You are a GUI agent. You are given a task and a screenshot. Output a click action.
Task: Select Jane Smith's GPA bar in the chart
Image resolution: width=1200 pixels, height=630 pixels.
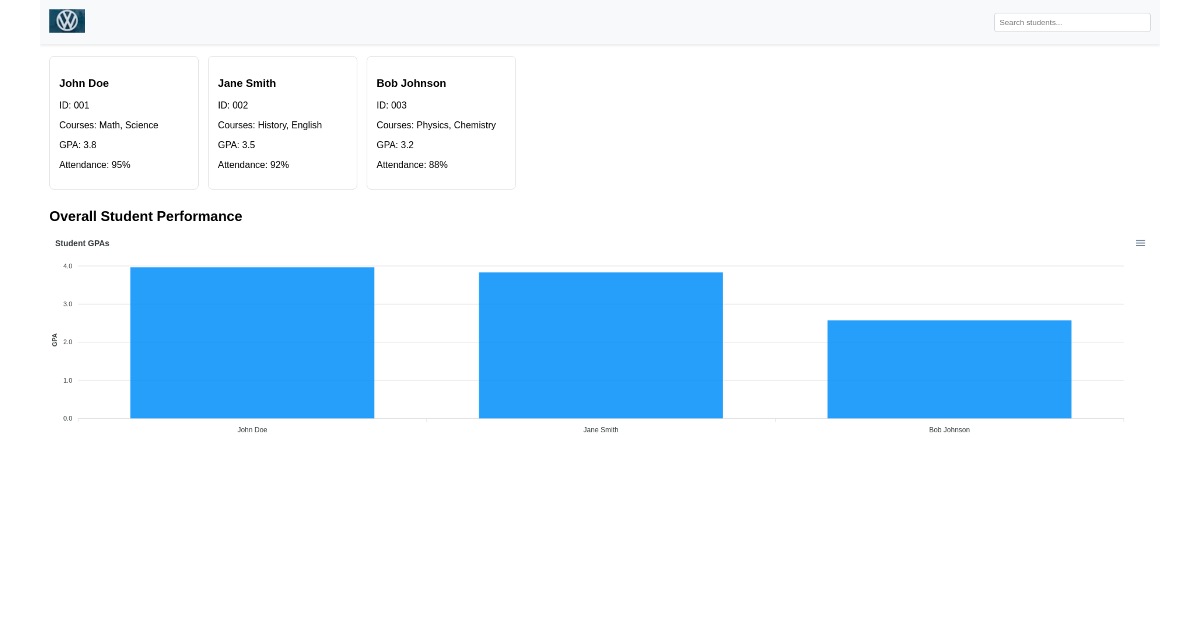coord(601,345)
